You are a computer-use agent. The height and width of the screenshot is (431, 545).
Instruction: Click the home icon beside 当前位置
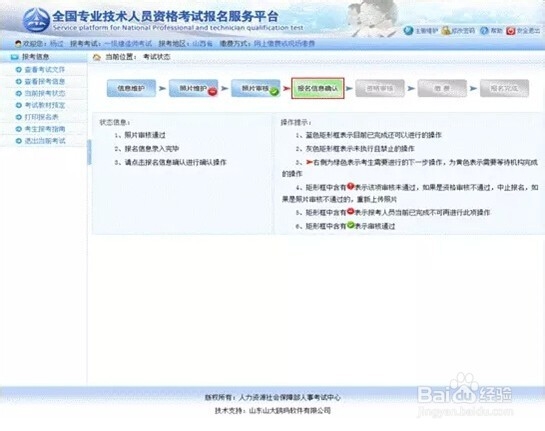(x=97, y=57)
